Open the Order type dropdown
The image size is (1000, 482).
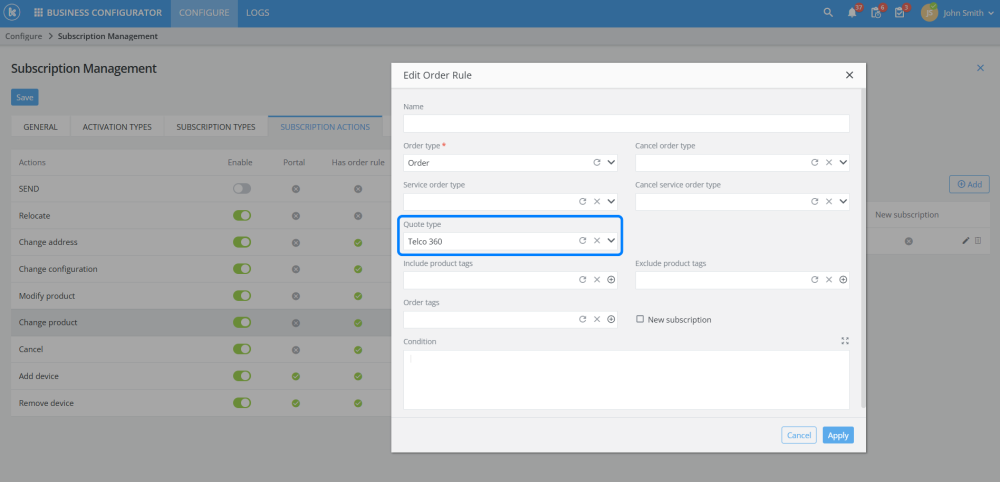pos(611,162)
